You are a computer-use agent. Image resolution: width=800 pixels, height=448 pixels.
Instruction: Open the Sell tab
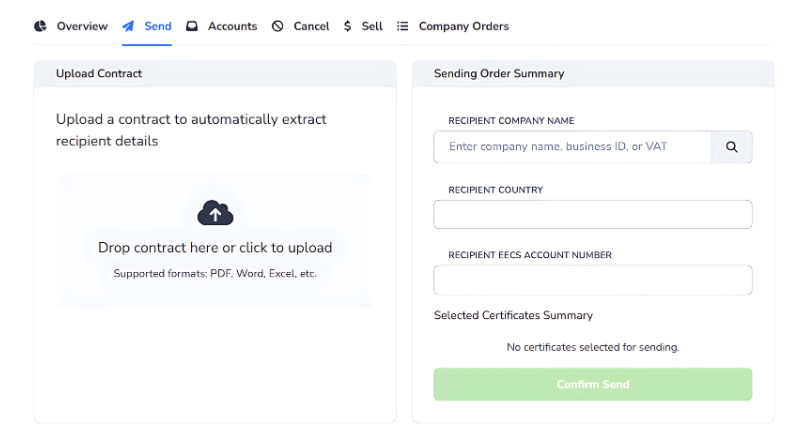coord(372,26)
